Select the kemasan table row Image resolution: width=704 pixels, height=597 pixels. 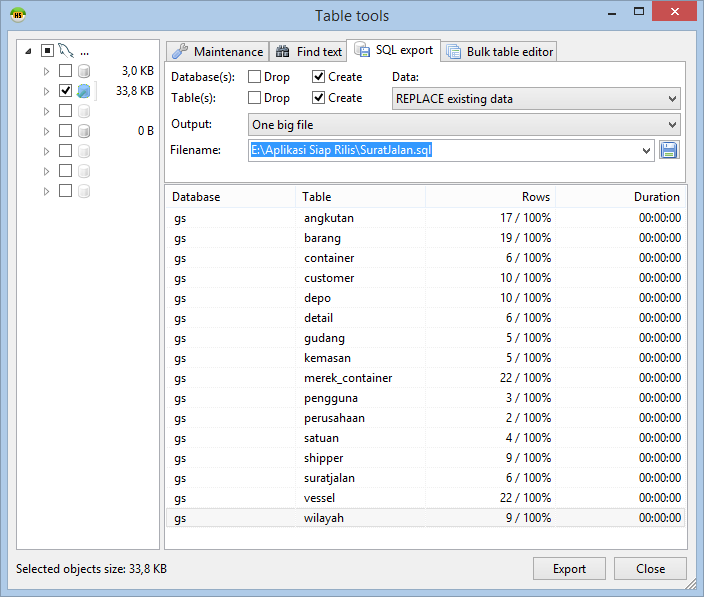pos(426,358)
